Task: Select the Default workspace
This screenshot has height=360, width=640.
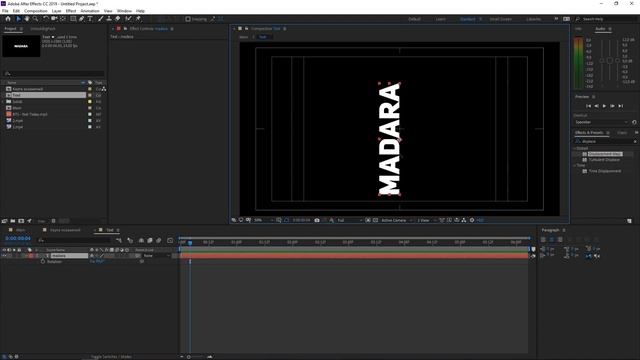Action: tap(414, 19)
